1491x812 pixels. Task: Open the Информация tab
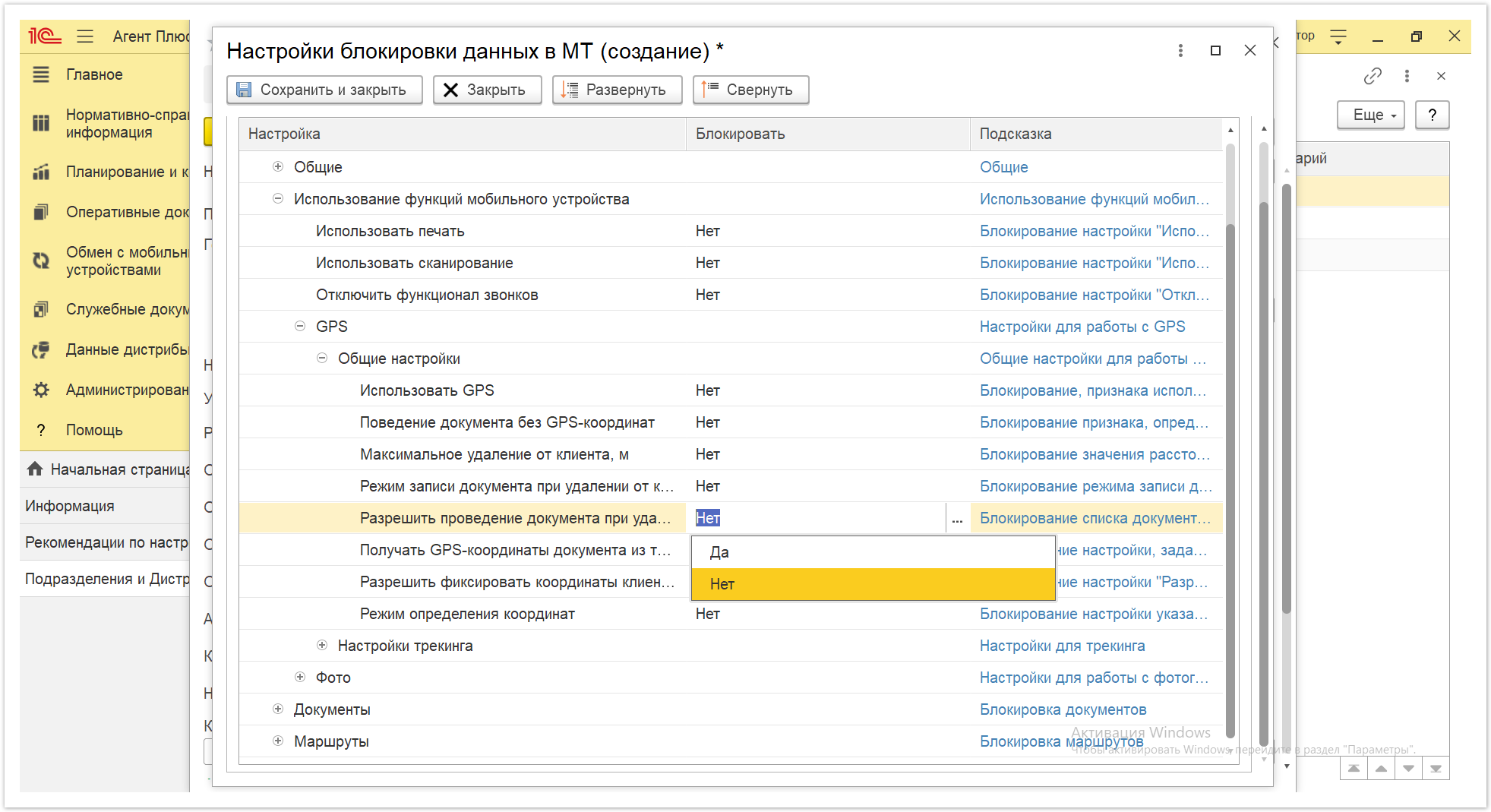pos(105,506)
